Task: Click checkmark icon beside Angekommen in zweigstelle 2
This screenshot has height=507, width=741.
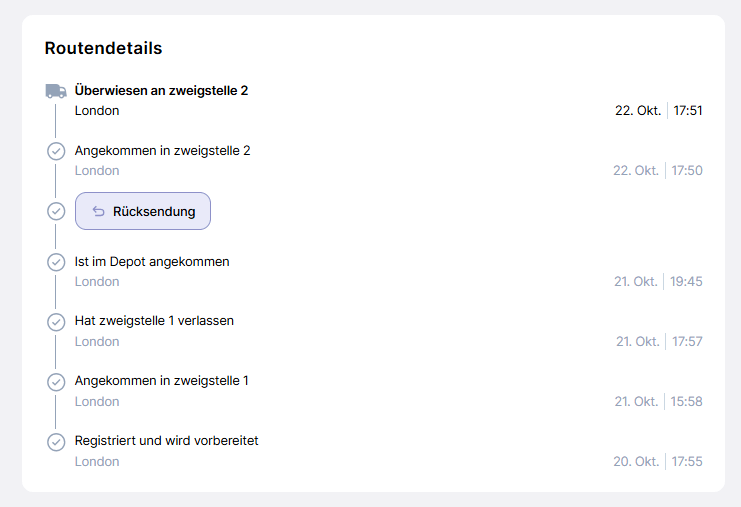Action: point(56,151)
